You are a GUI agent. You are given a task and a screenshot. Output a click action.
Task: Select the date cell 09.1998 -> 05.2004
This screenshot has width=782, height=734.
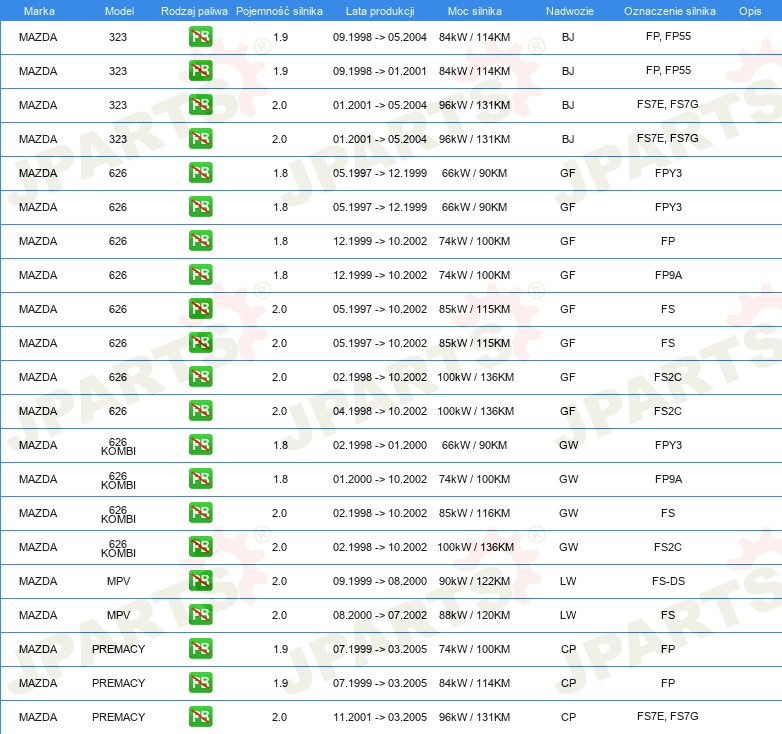(380, 37)
